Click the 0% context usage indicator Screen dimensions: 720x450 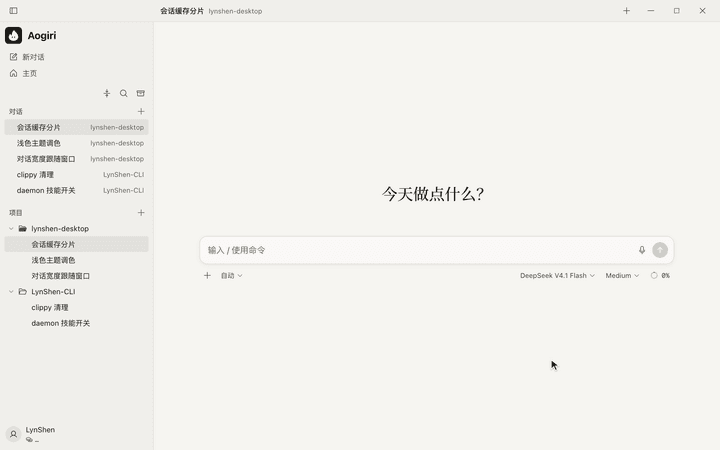[660, 276]
